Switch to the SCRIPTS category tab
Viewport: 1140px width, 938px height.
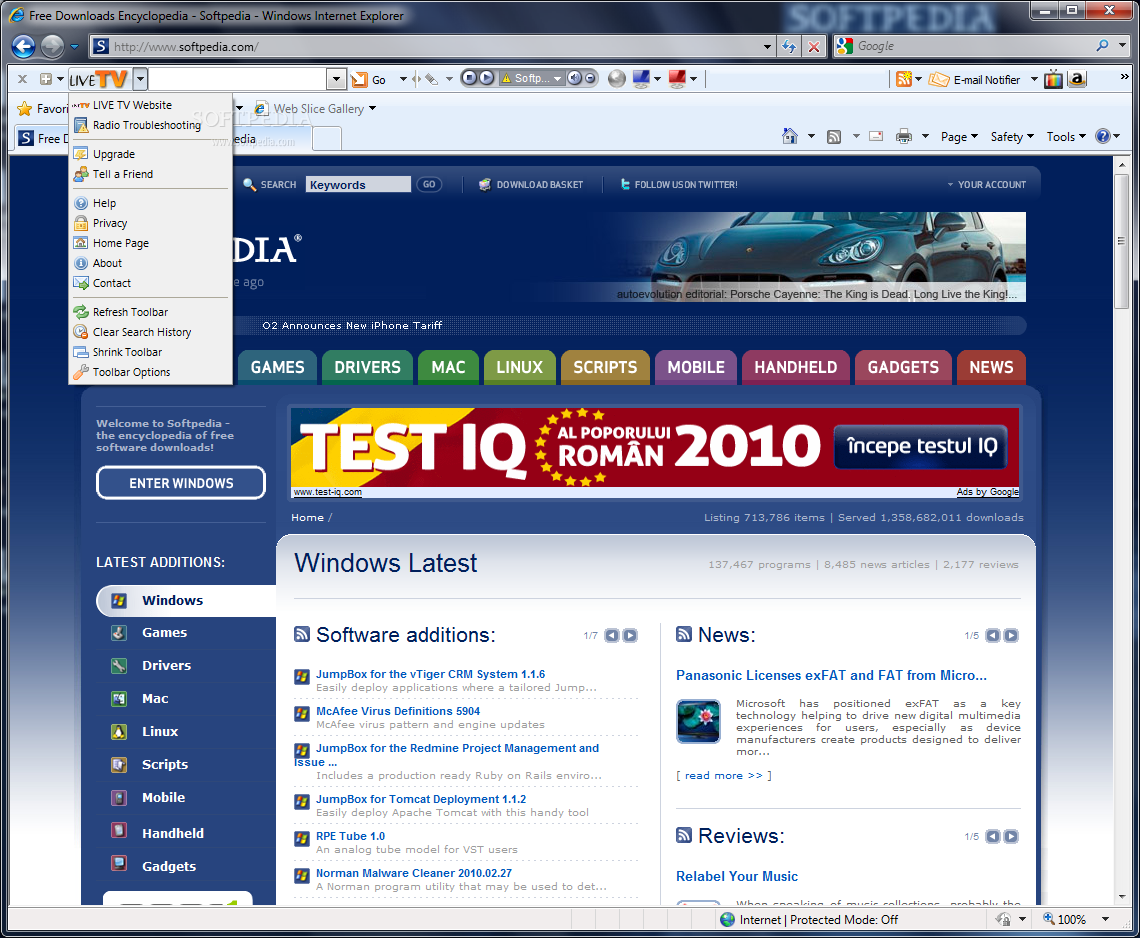[x=605, y=367]
